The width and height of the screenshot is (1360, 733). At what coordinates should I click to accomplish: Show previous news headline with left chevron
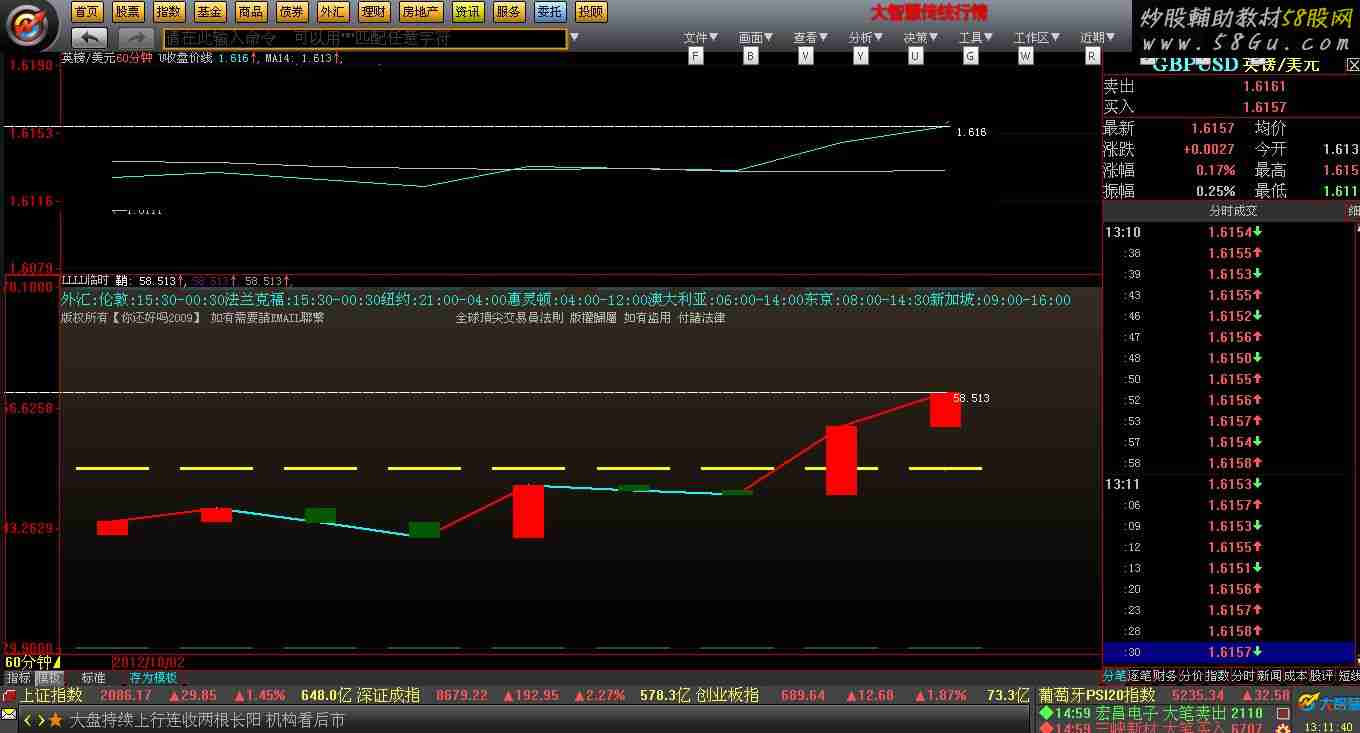tap(29, 720)
